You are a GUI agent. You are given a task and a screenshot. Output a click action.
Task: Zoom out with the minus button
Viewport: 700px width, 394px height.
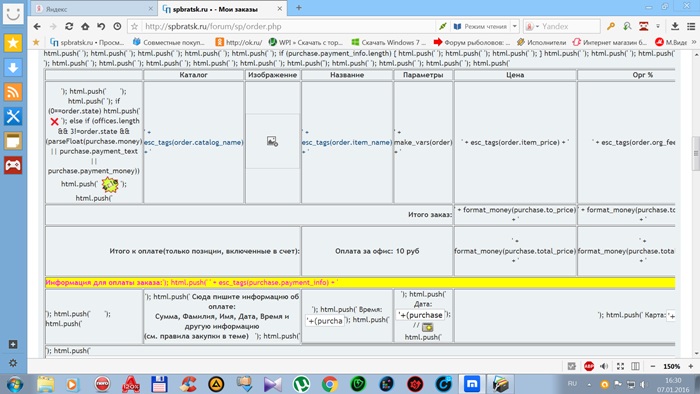pos(653,366)
